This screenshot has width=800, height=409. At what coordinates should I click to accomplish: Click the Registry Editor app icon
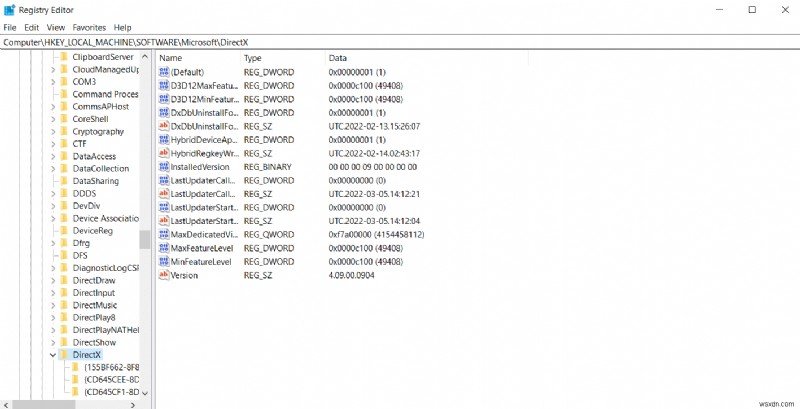[10, 10]
